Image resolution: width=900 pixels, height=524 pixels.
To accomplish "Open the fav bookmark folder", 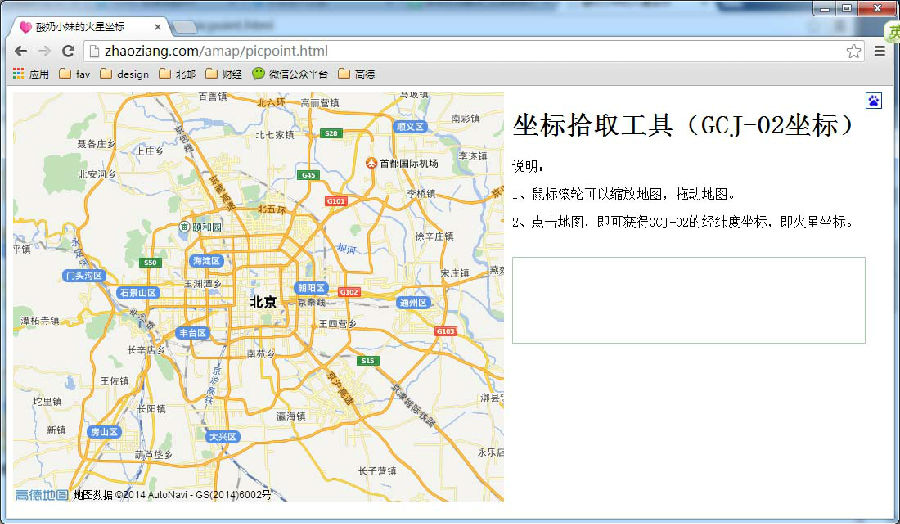I will point(75,74).
